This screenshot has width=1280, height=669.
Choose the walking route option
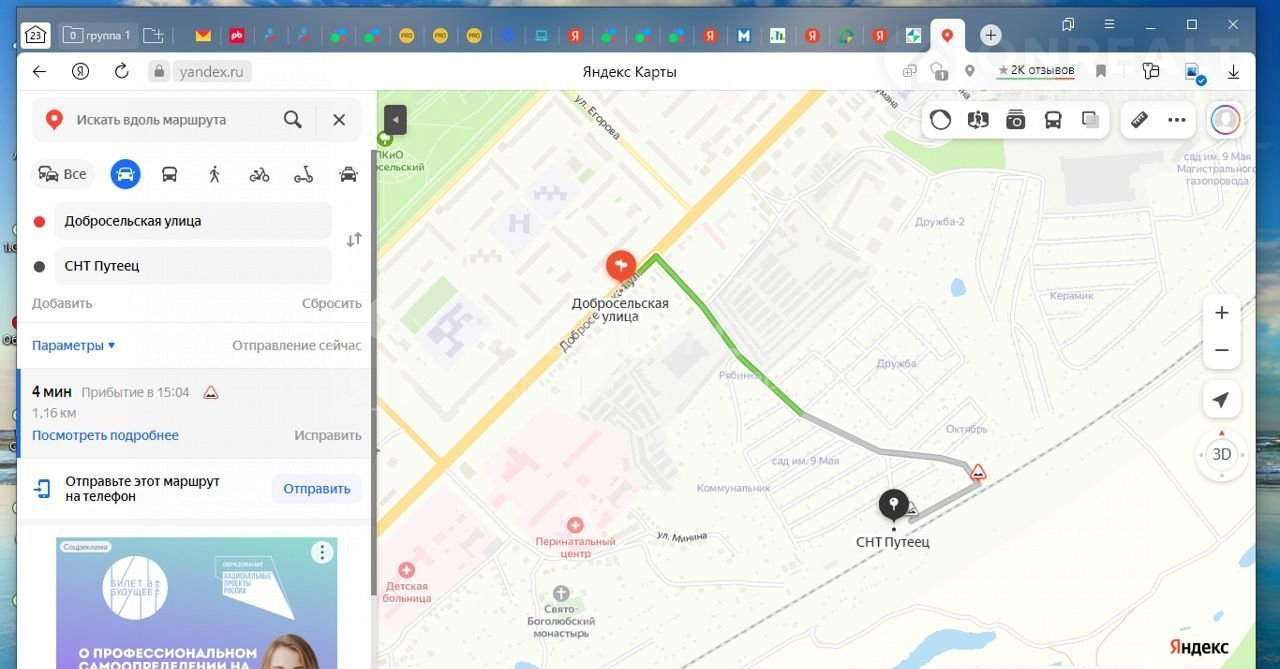214,174
